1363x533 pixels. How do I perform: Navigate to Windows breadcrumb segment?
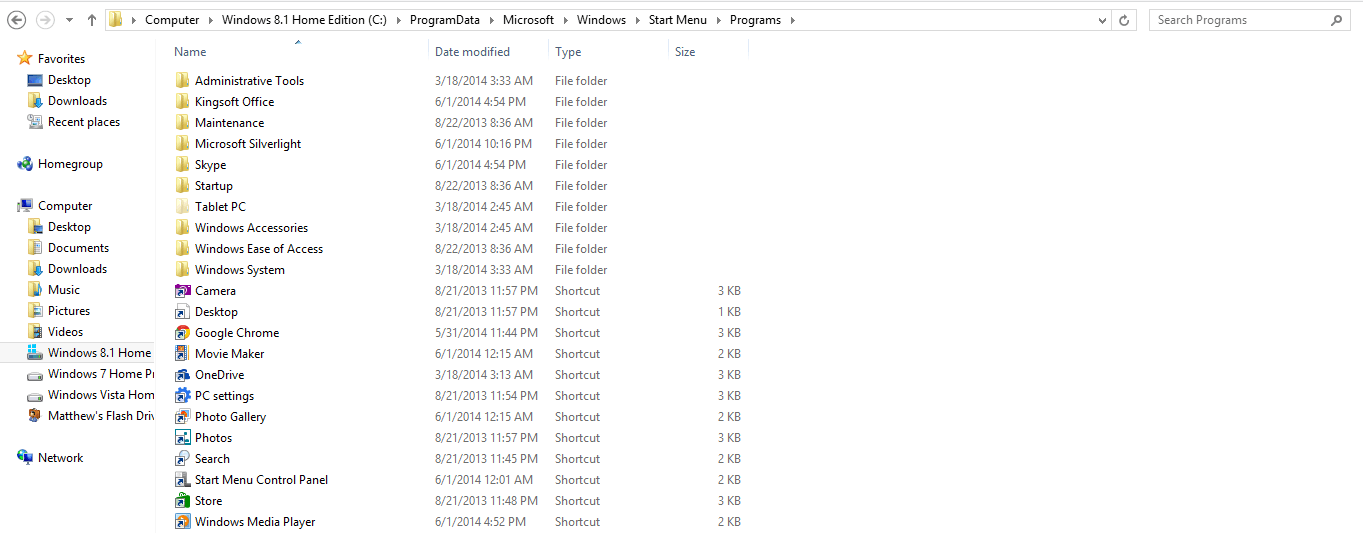point(601,20)
